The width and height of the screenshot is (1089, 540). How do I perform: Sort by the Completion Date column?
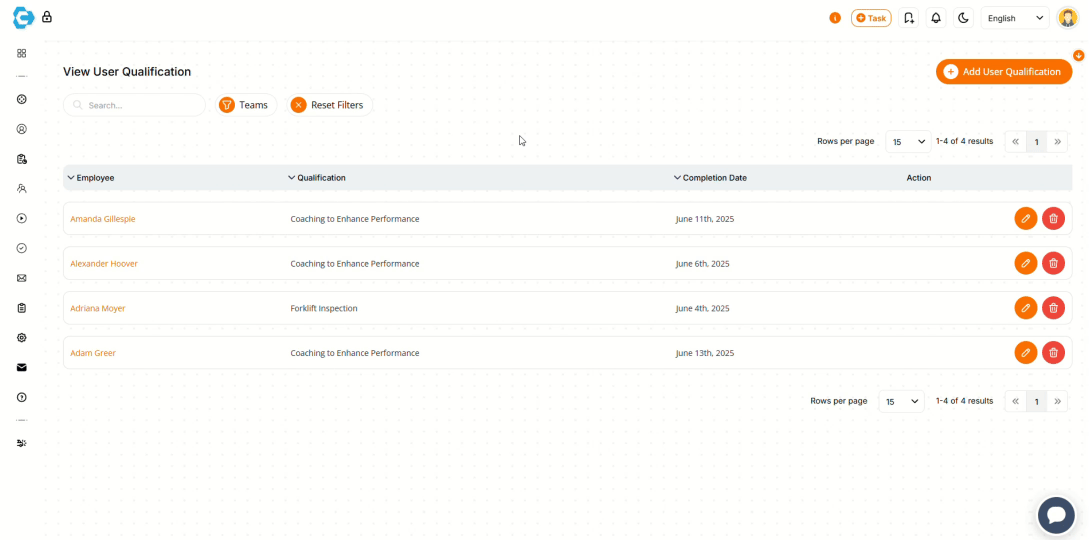tap(711, 178)
